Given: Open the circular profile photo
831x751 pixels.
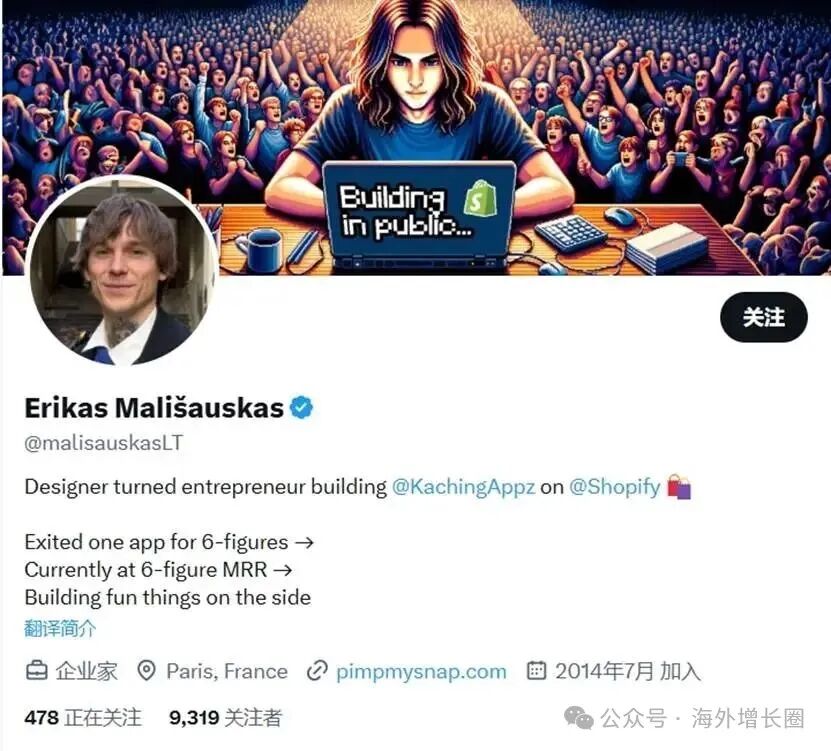Looking at the screenshot, I should [x=121, y=271].
